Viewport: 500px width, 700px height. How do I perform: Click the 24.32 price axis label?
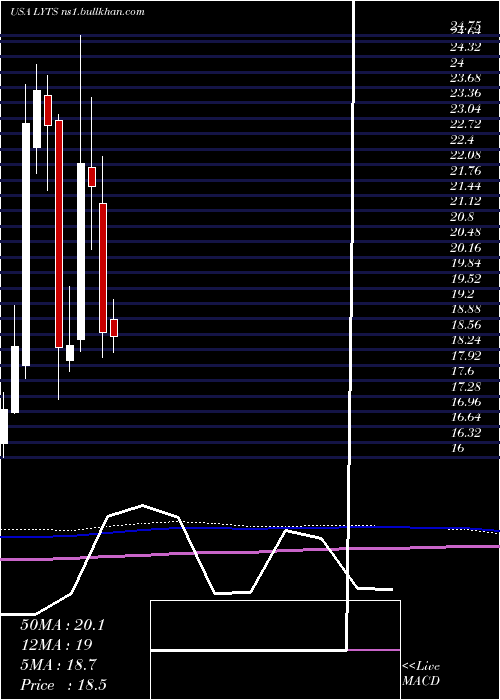466,47
